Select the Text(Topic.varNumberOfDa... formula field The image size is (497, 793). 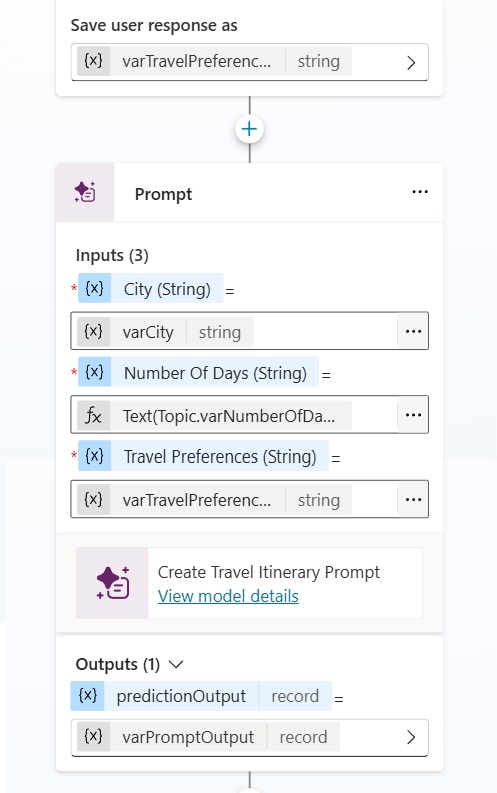pos(235,415)
